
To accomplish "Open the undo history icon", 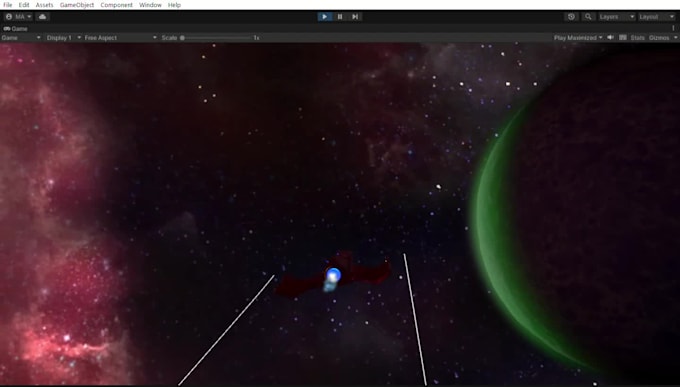I will (x=571, y=16).
